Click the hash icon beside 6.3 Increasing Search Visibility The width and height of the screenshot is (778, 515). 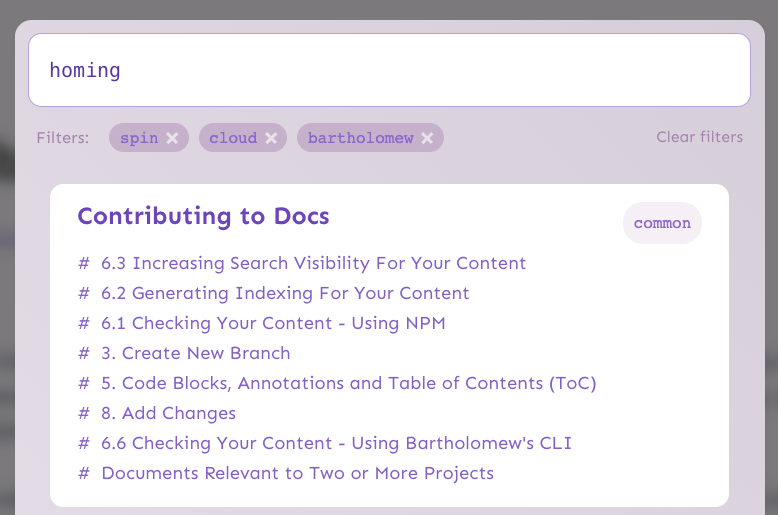point(84,264)
